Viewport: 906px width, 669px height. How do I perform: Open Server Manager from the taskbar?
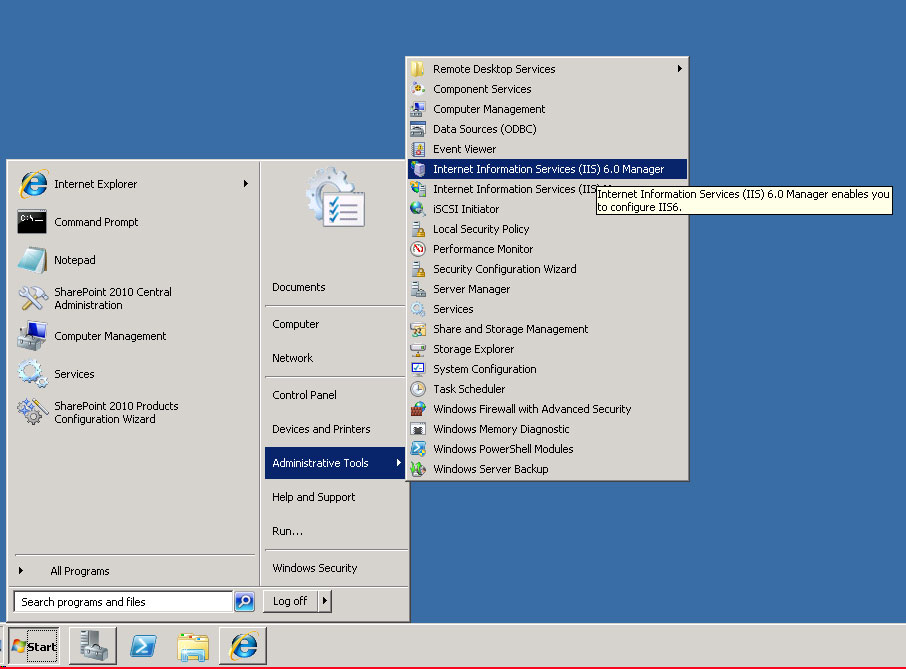click(x=93, y=645)
